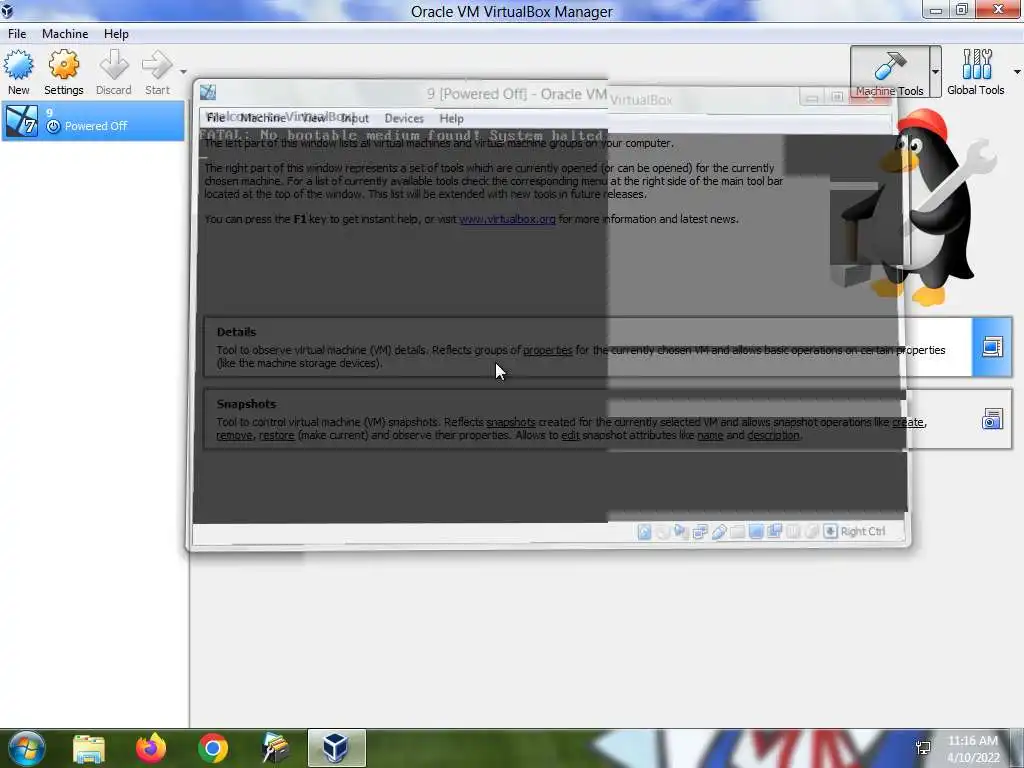The image size is (1024, 768).
Task: Open the File menu in the VM window
Action: (216, 118)
